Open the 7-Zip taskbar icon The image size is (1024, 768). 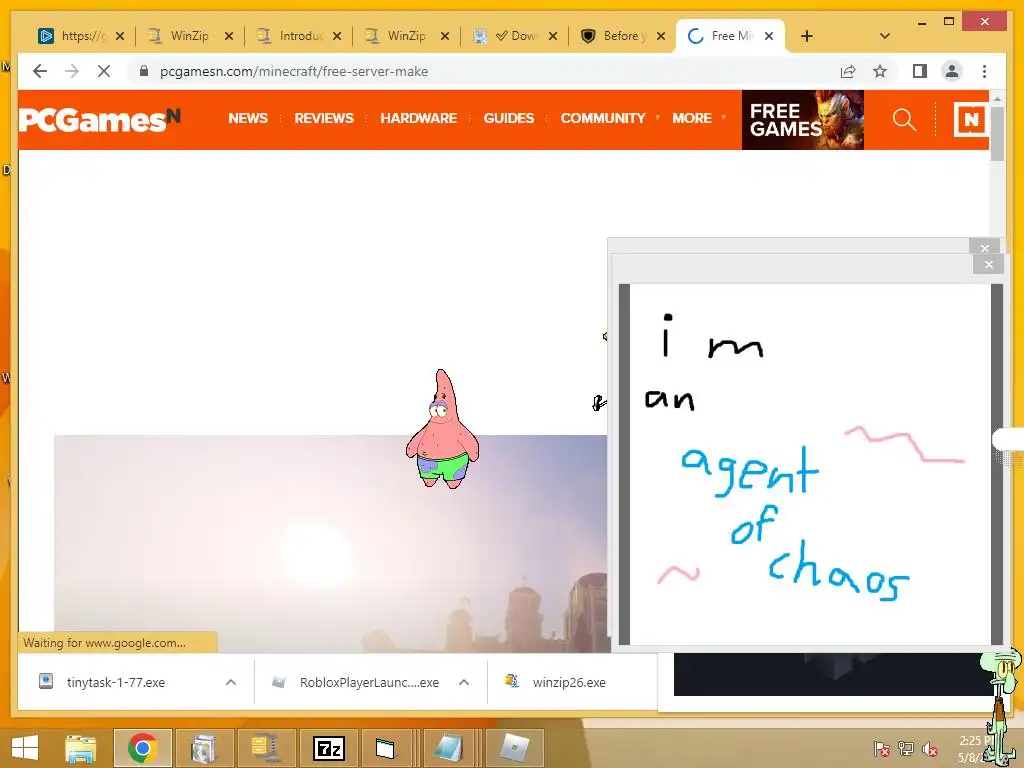pos(329,748)
